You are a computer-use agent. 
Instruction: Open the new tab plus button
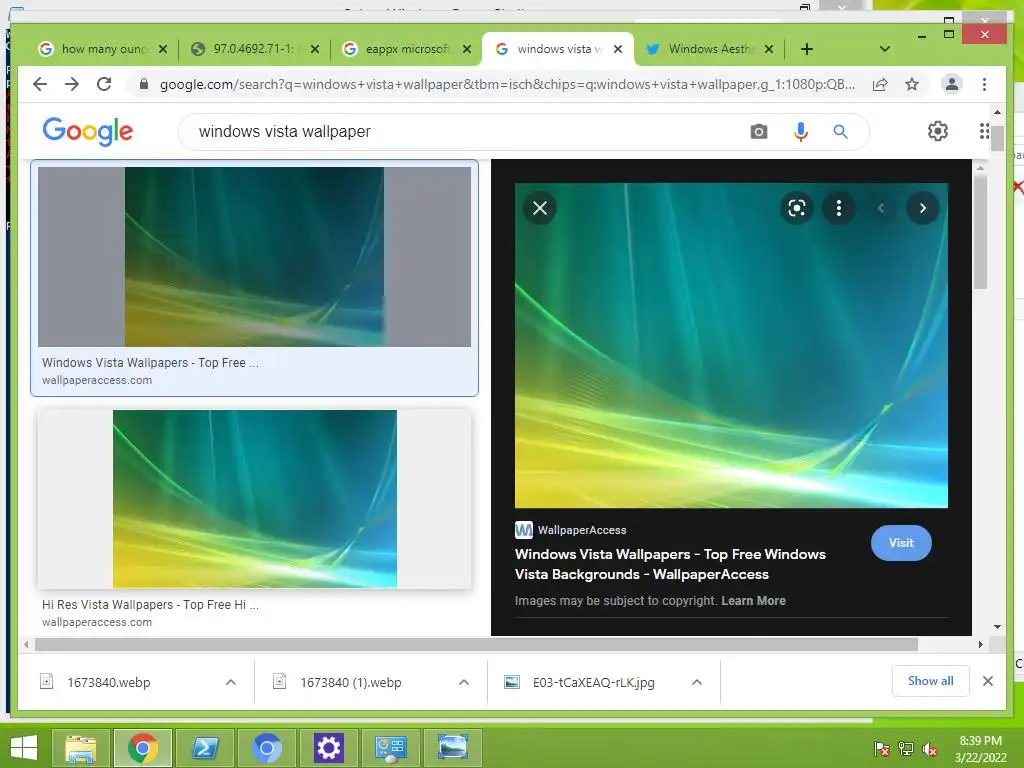pos(807,49)
